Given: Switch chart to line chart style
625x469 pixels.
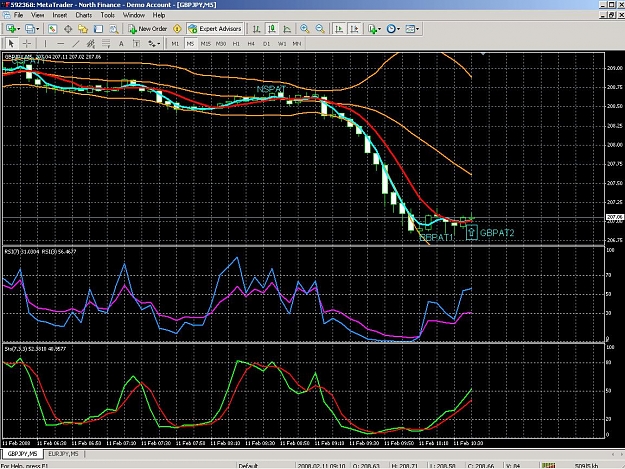Looking at the screenshot, I should [287, 29].
